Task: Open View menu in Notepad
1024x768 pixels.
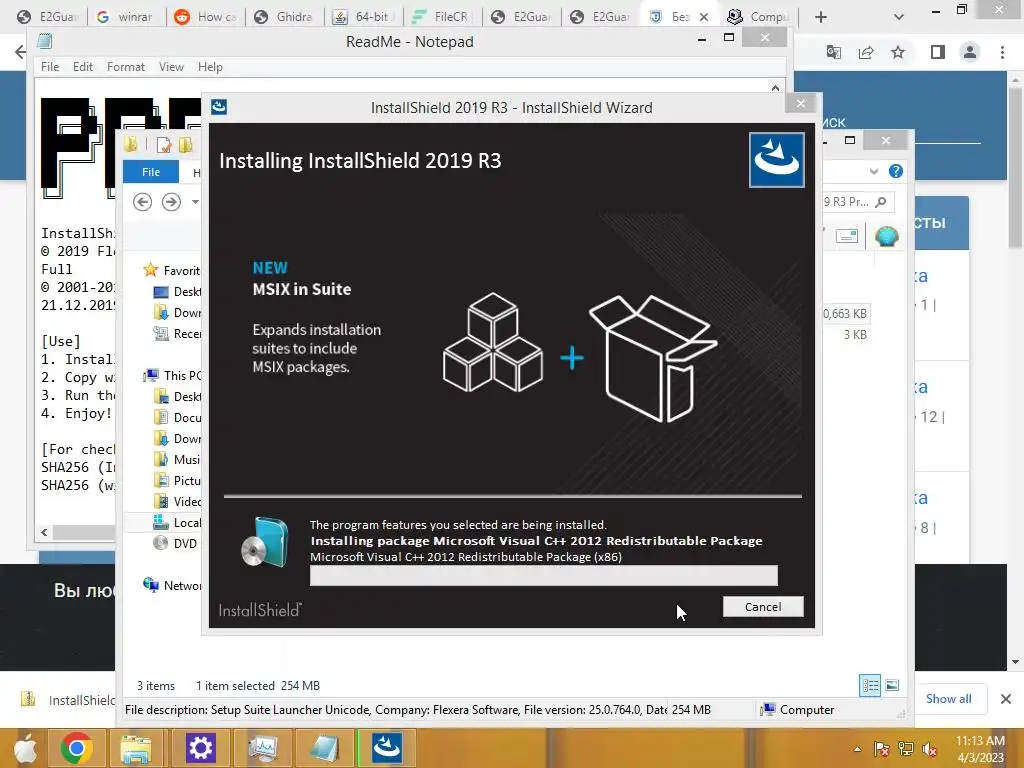Action: click(171, 67)
